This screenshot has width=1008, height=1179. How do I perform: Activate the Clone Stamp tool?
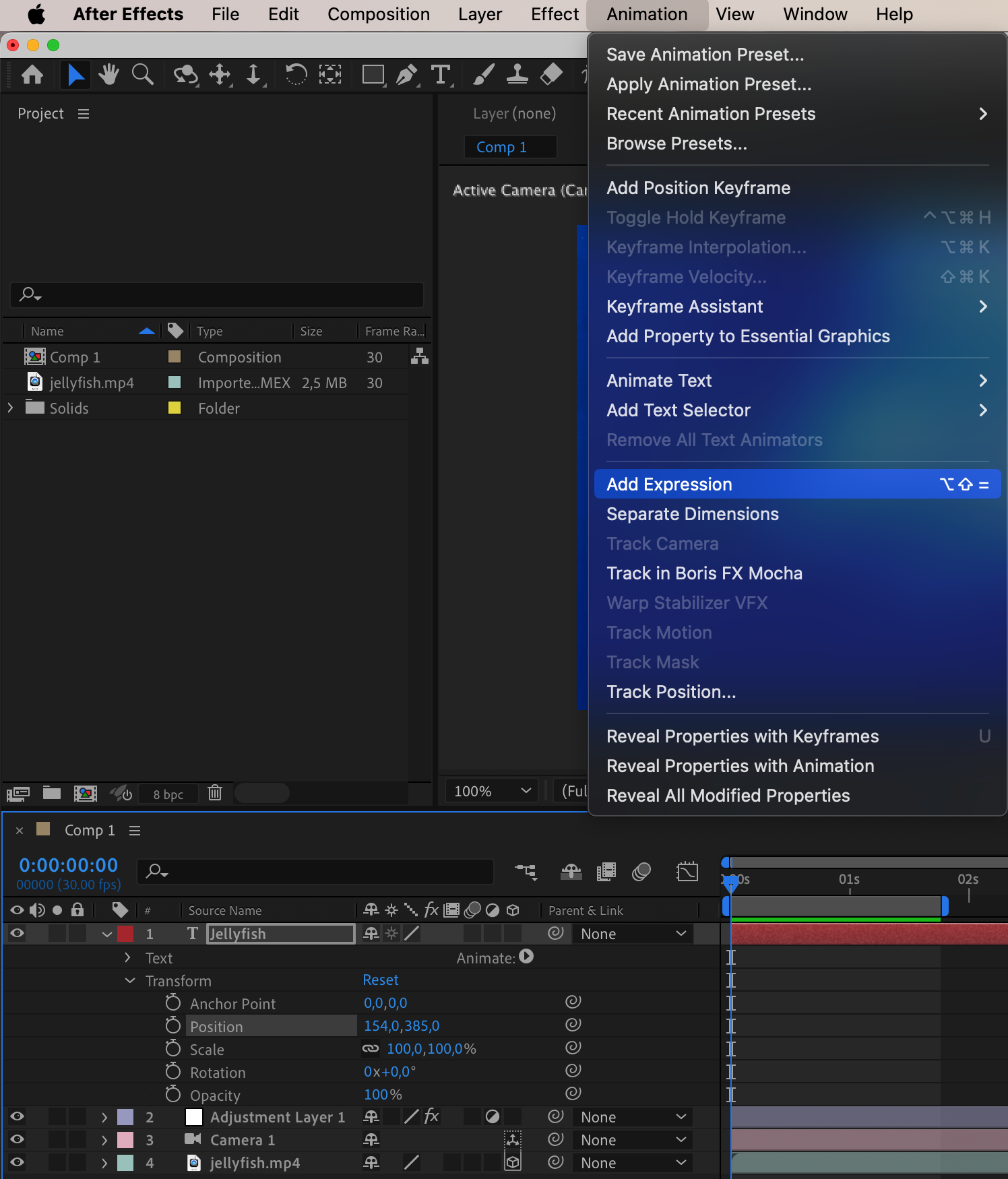pyautogui.click(x=517, y=75)
